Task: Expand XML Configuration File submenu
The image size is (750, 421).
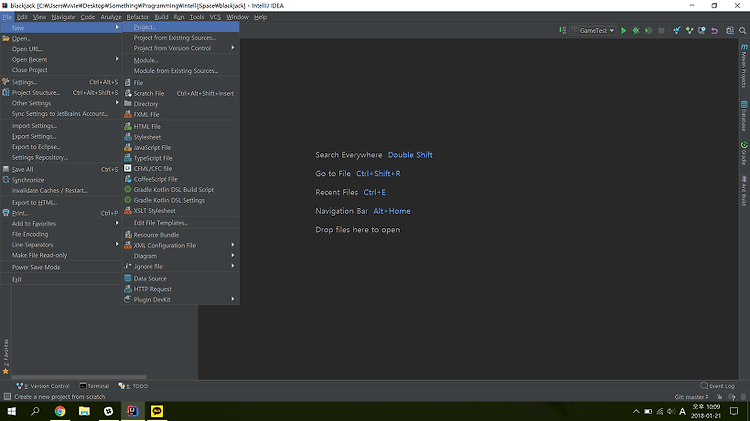Action: [x=181, y=245]
